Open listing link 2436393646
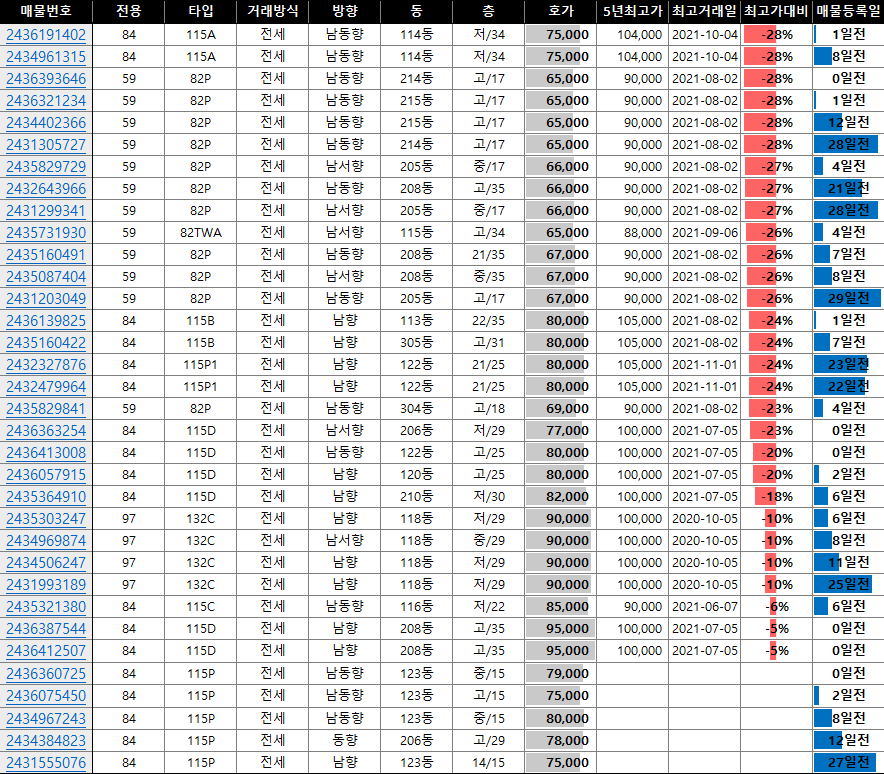The height and width of the screenshot is (774, 884). coord(46,79)
